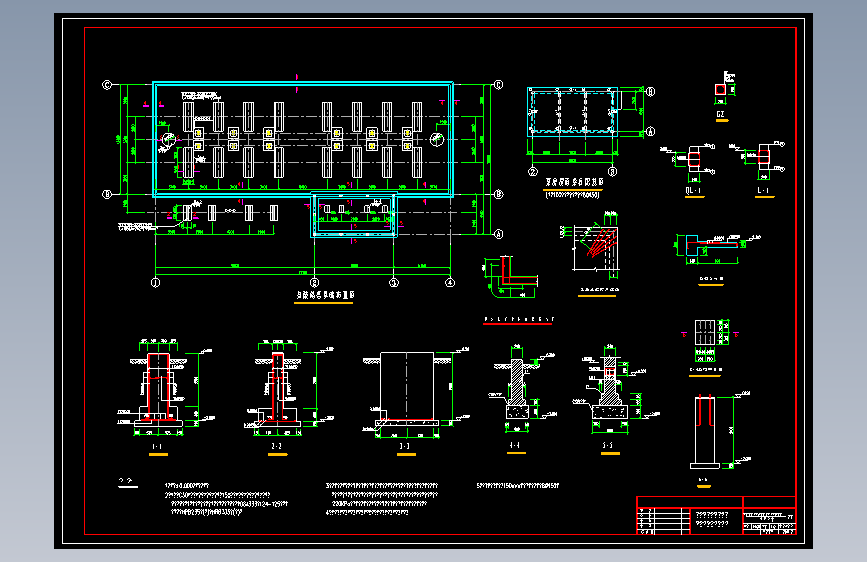Click the title block in the sheet corner
Screen dimensions: 867x562
[x=716, y=516]
